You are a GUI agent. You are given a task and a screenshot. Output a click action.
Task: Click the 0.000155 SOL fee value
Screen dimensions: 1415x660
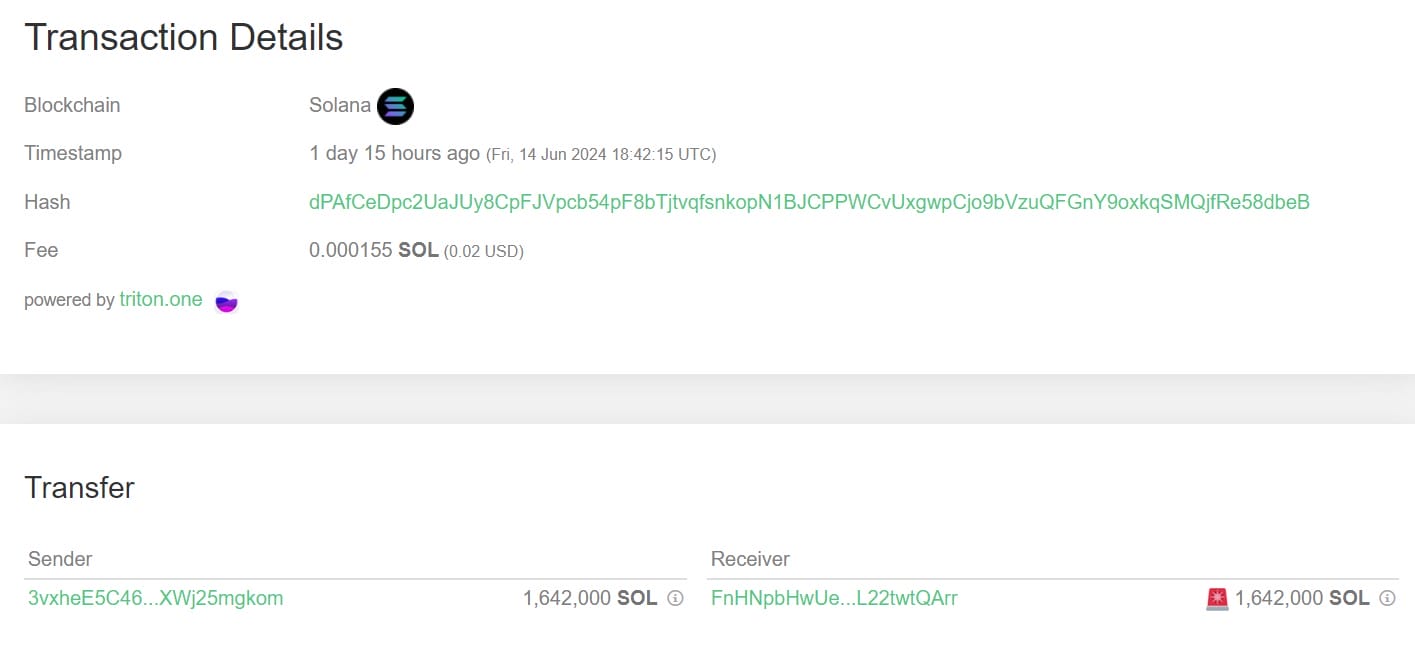(x=373, y=250)
